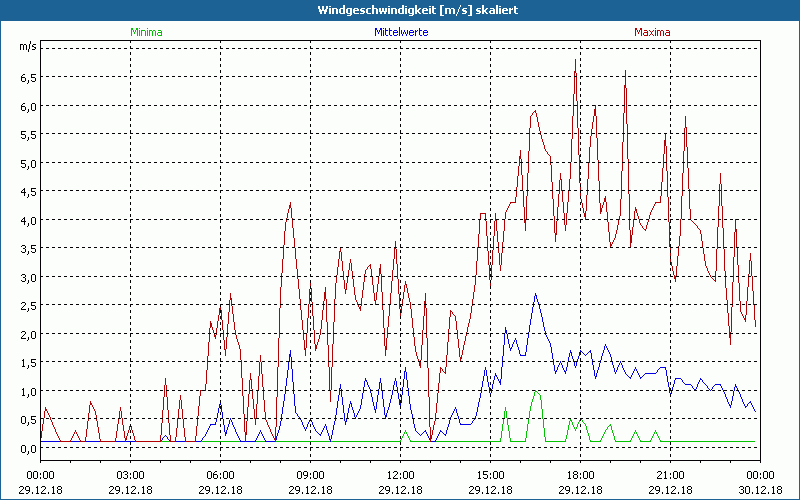800x500 pixels.
Task: Select the 5,0 y-axis value label
Action: tap(27, 163)
